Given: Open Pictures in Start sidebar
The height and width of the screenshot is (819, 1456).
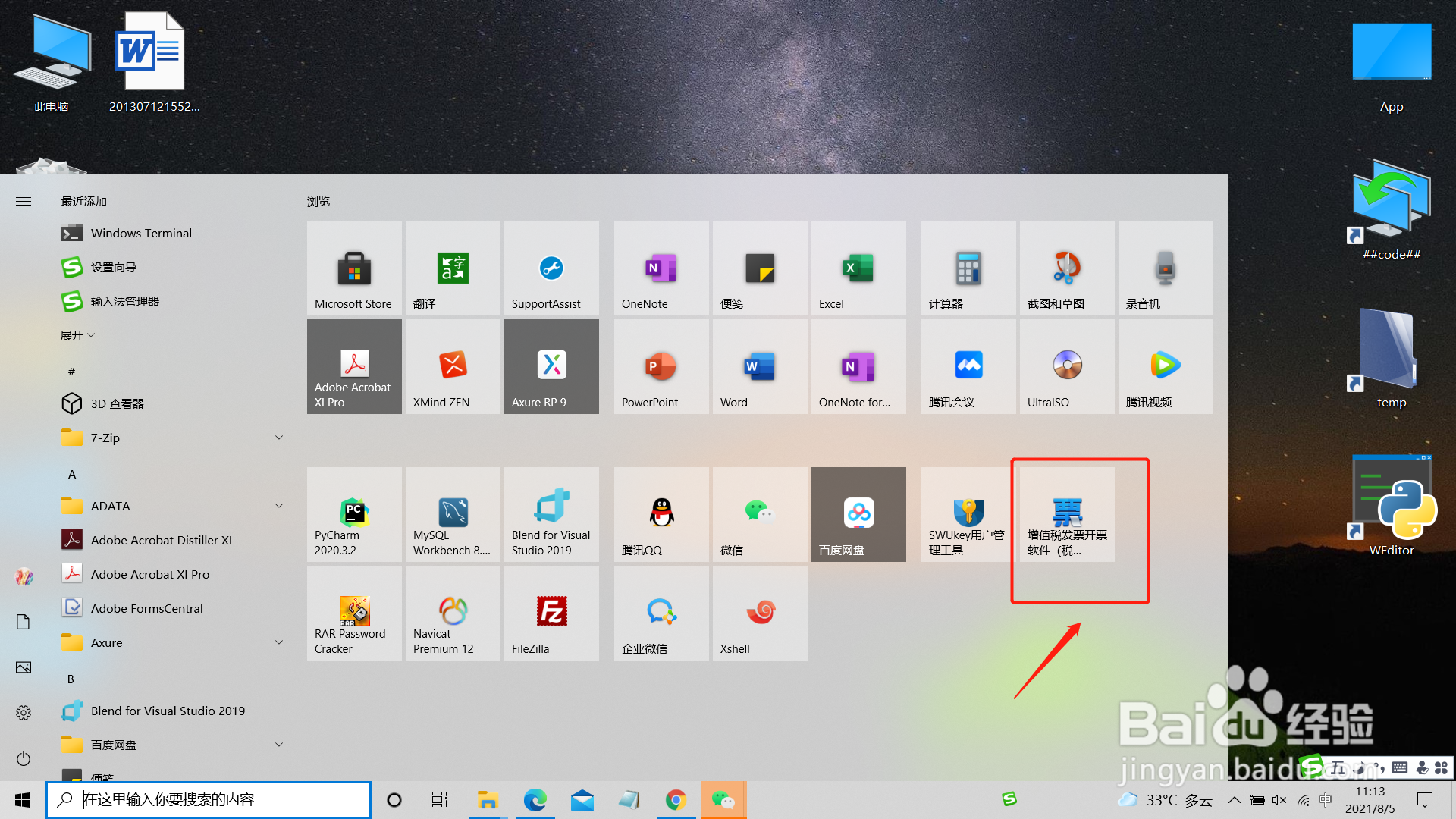Looking at the screenshot, I should (24, 667).
